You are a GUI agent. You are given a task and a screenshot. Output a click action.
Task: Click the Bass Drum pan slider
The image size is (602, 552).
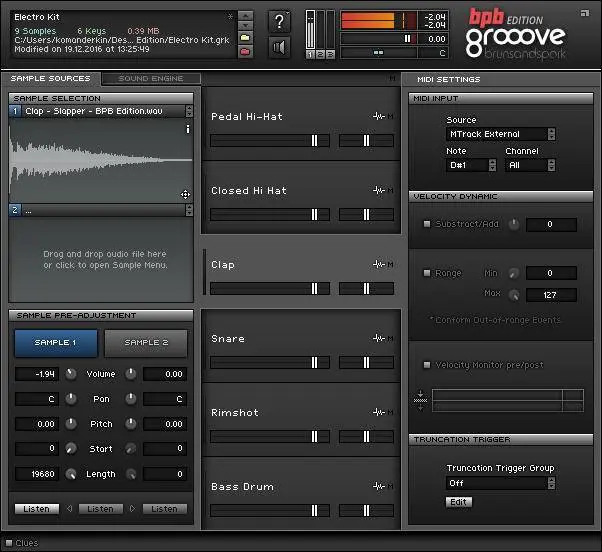pyautogui.click(x=366, y=511)
